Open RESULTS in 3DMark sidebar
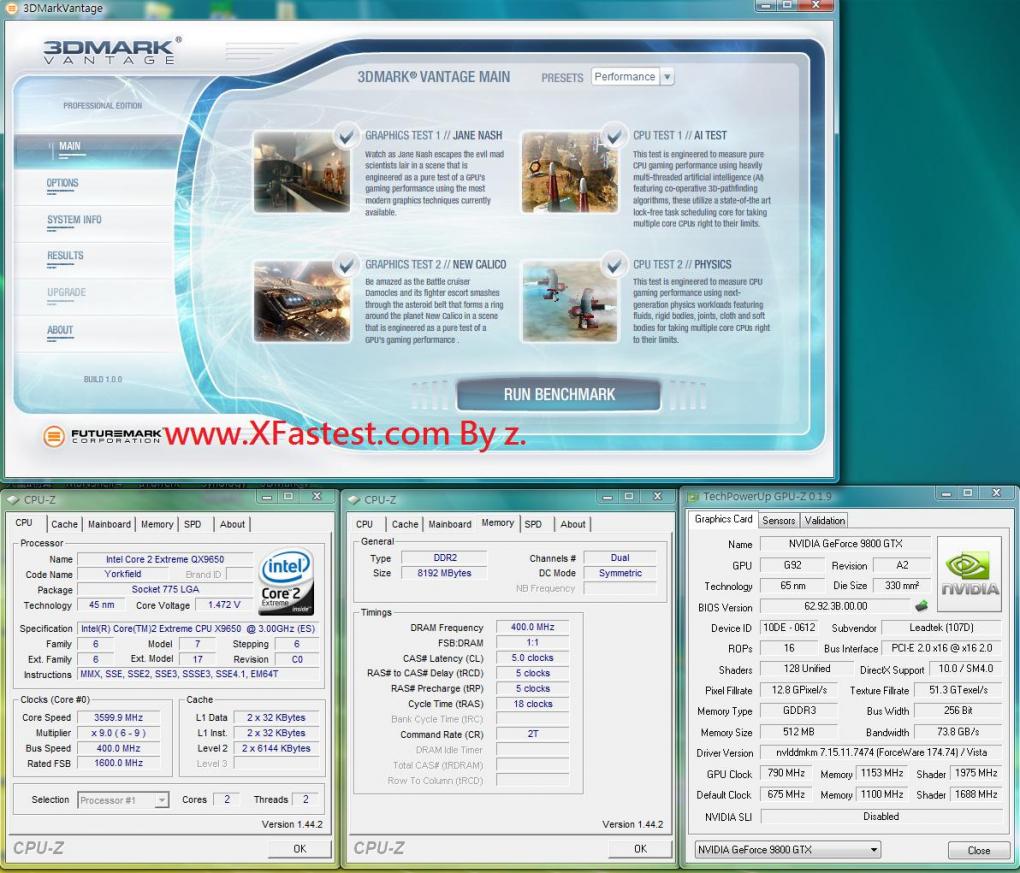Screen dimensions: 1020x873 pos(65,256)
